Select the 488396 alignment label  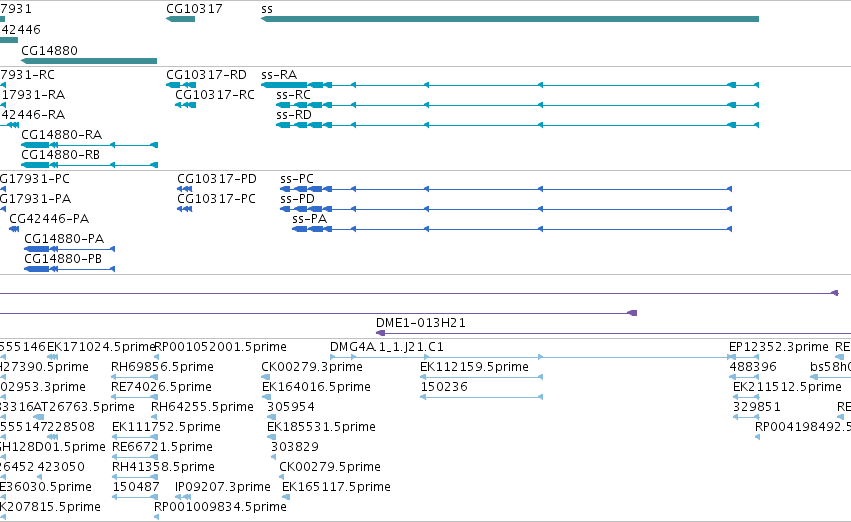click(753, 367)
